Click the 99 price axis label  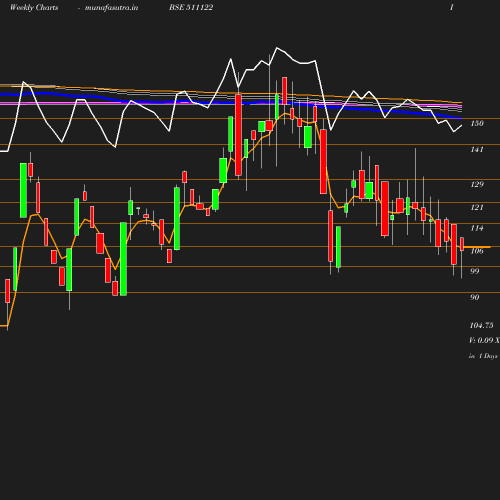click(475, 271)
